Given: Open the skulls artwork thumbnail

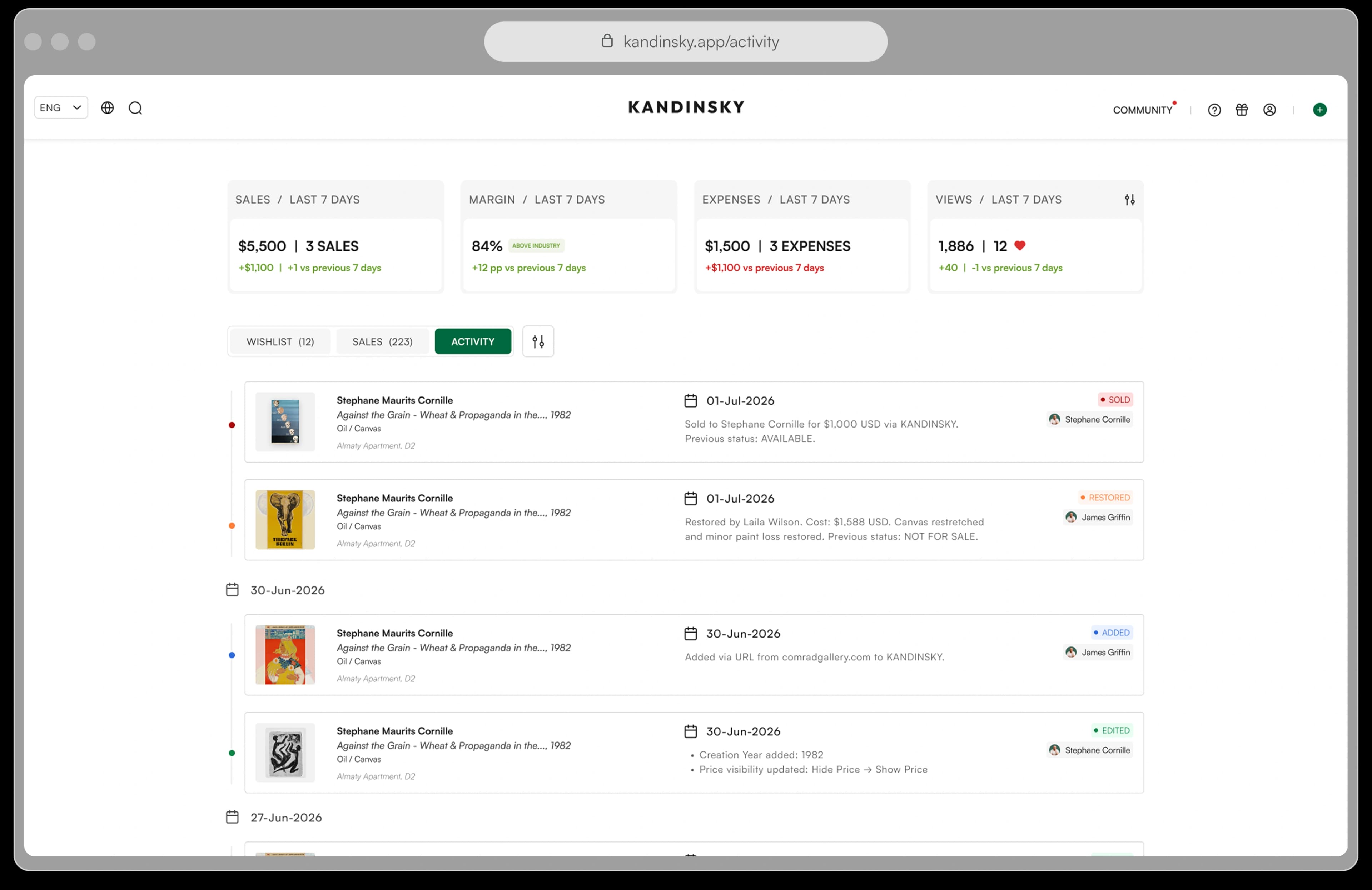Looking at the screenshot, I should coord(285,422).
